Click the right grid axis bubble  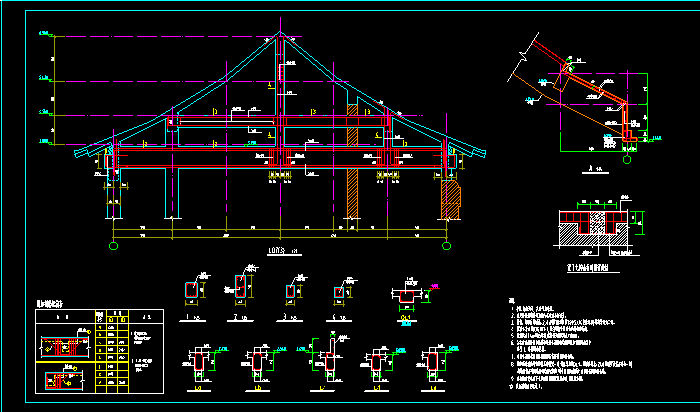click(443, 244)
